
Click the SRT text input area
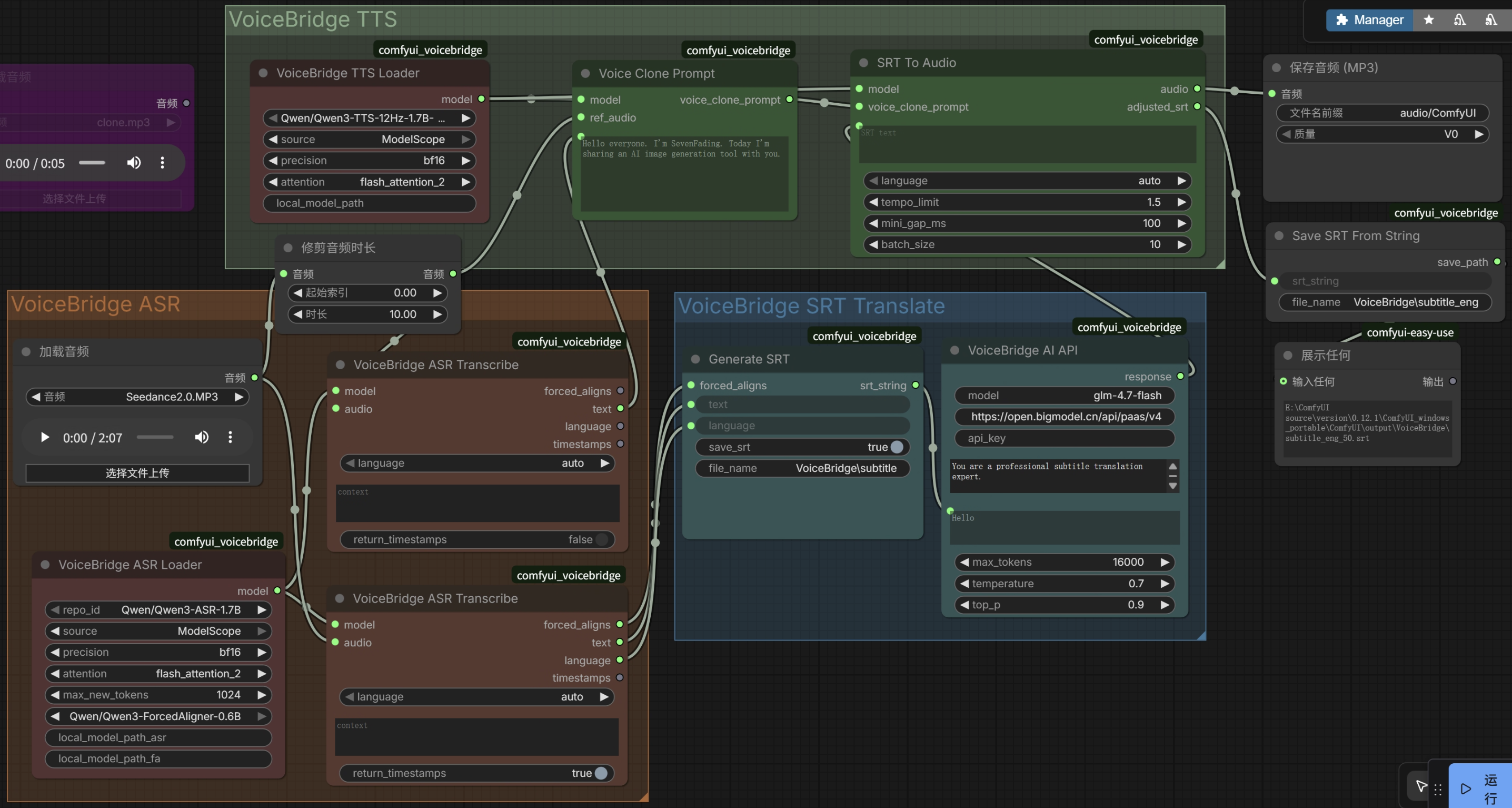coord(1027,144)
